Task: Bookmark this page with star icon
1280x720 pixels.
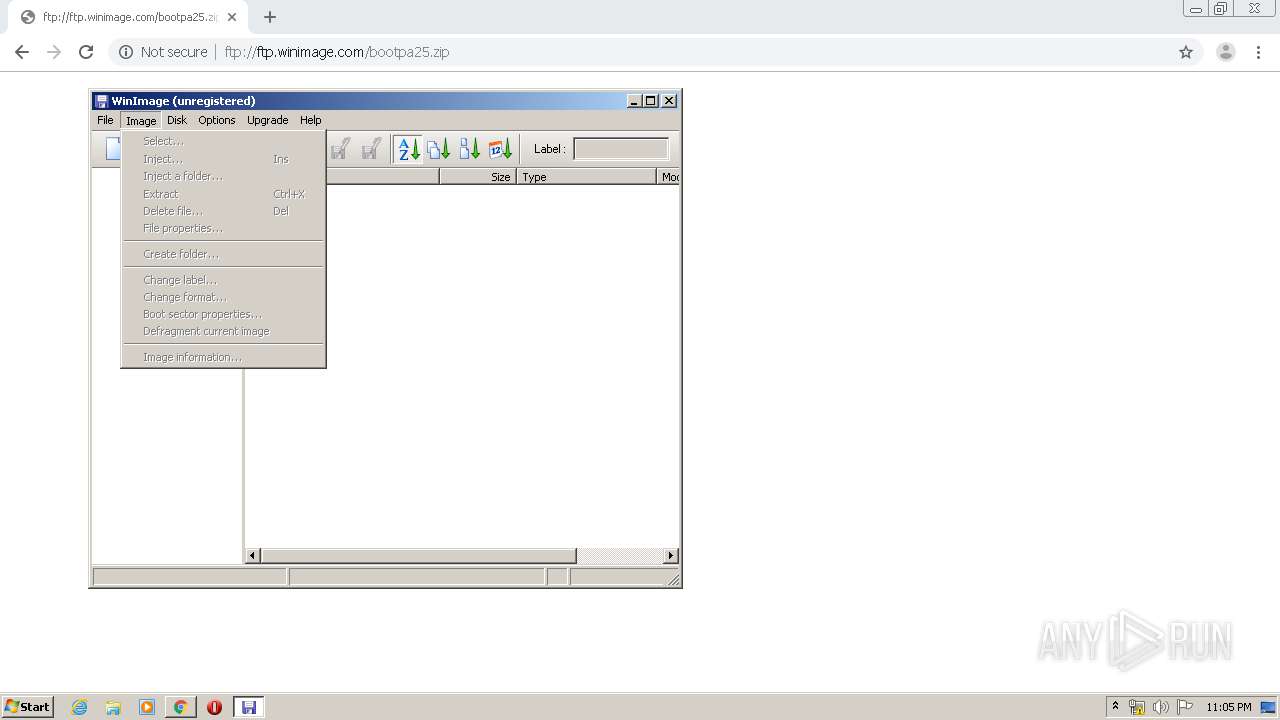Action: (1186, 52)
